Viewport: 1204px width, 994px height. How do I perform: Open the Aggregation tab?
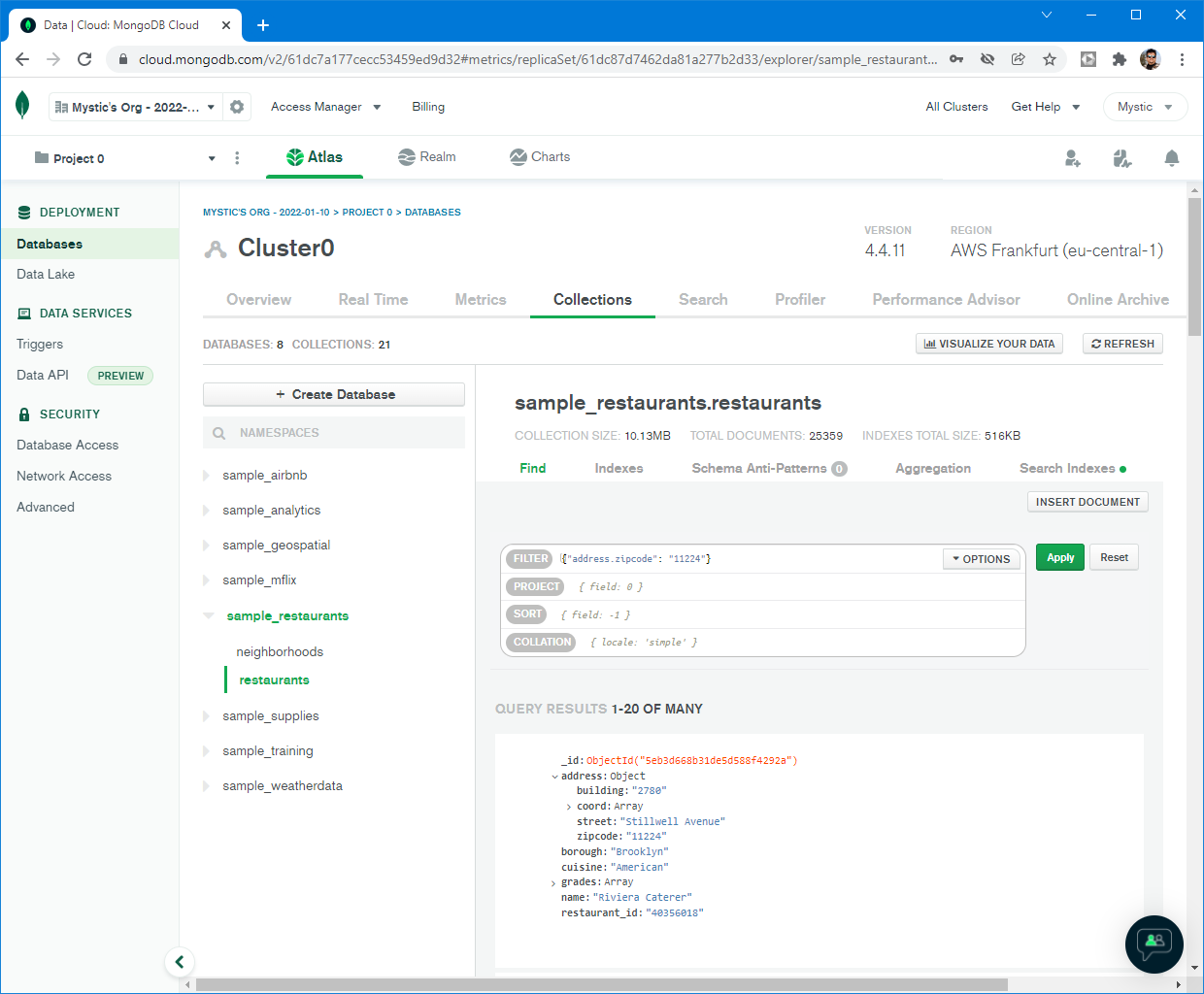(x=932, y=468)
